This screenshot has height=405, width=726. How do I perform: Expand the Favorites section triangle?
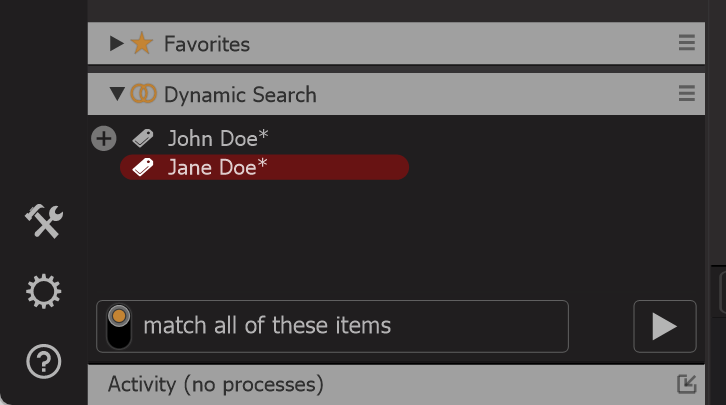[x=116, y=44]
